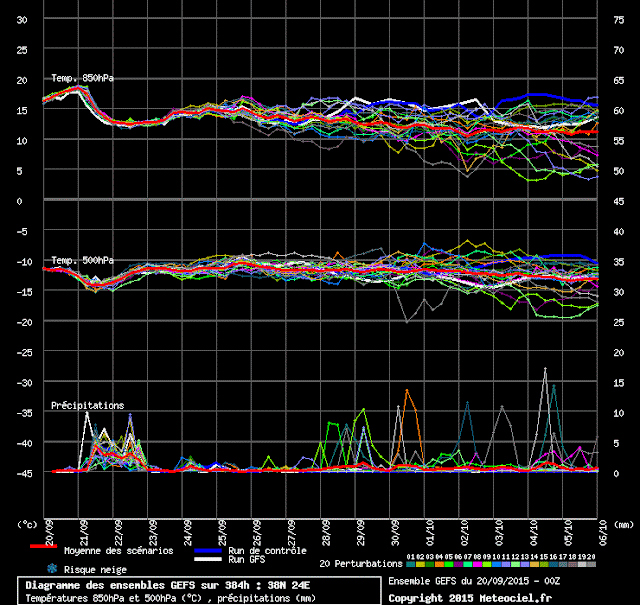Image resolution: width=640 pixels, height=605 pixels.
Task: Click the 'Temp. 850hPa' chart label
Action: pyautogui.click(x=82, y=78)
